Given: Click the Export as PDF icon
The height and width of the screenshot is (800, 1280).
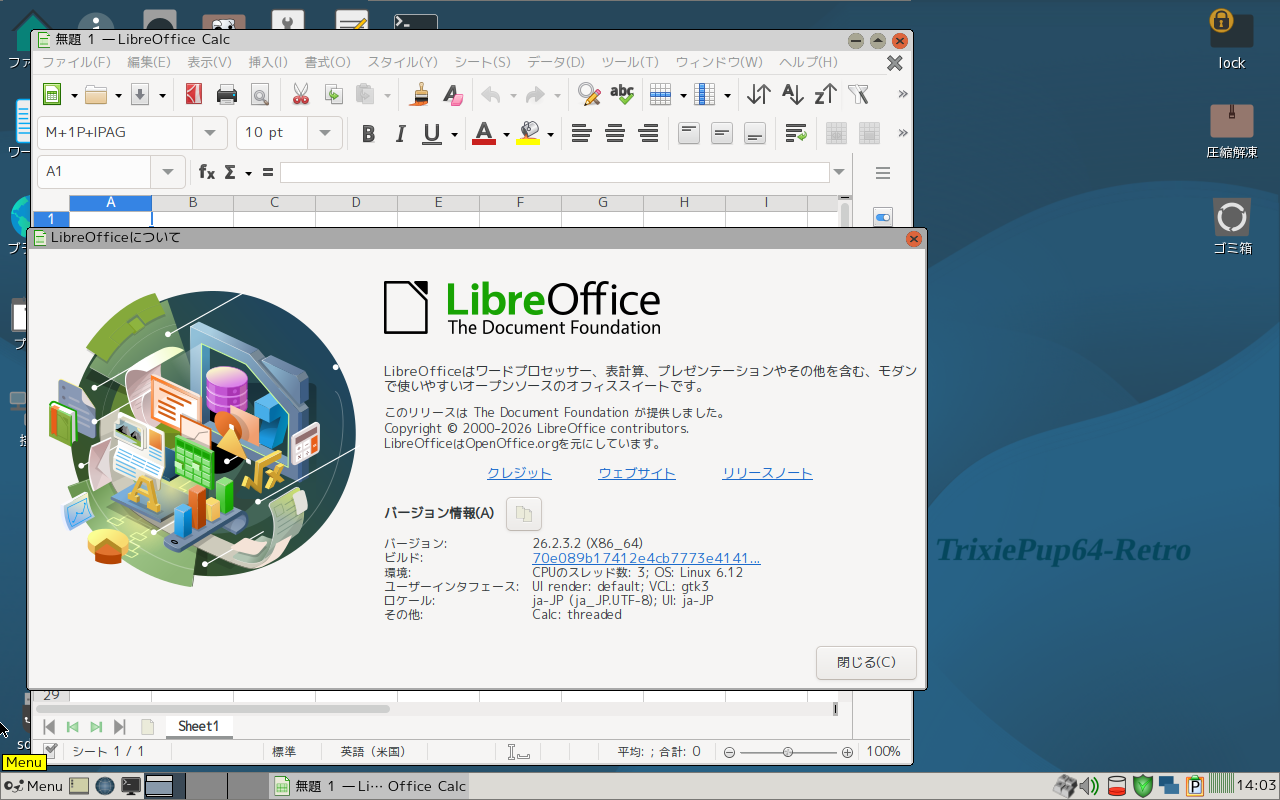Looking at the screenshot, I should coord(194,95).
